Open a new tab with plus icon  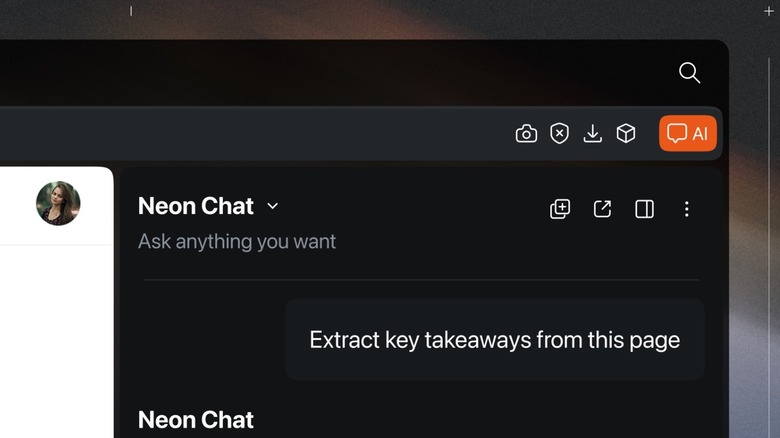tap(768, 11)
